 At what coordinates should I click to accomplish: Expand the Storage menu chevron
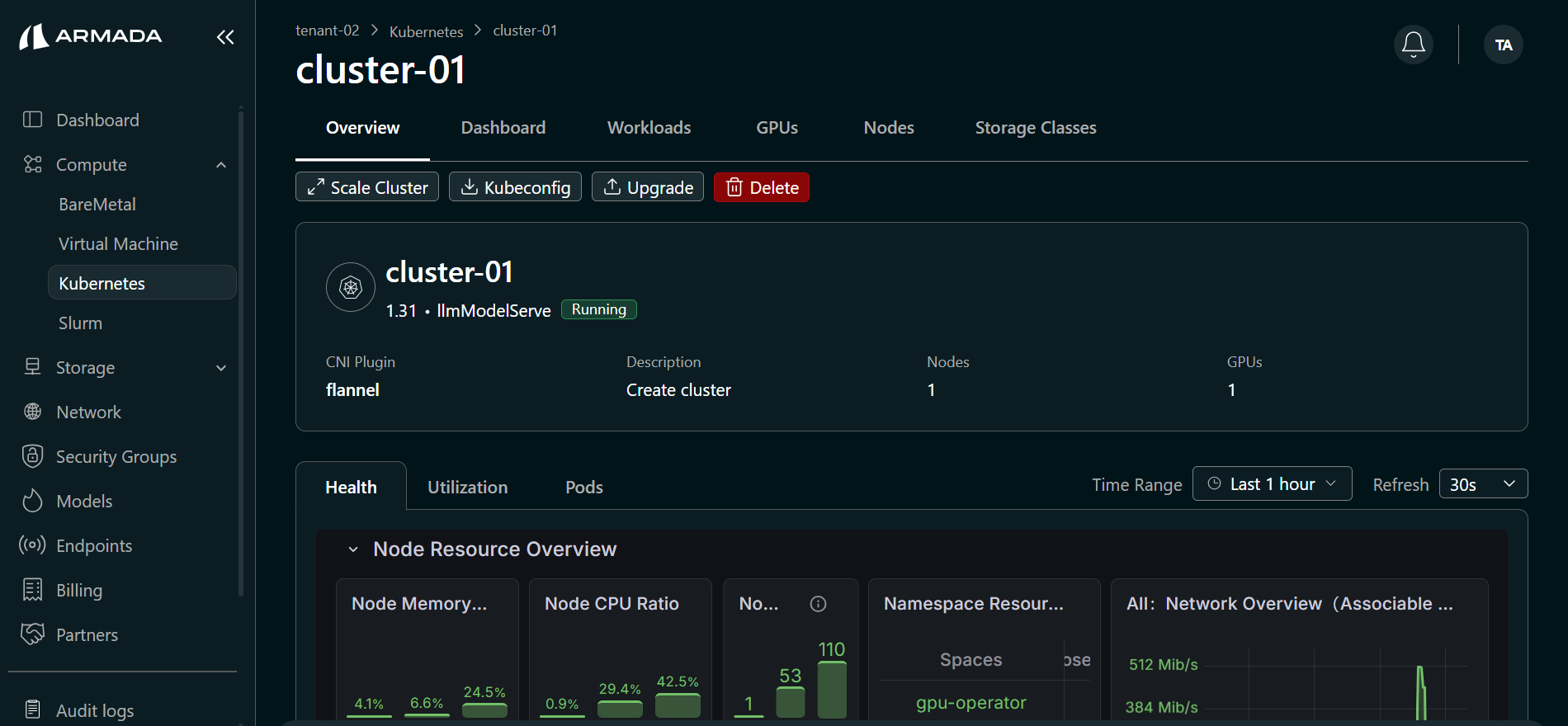[x=221, y=368]
